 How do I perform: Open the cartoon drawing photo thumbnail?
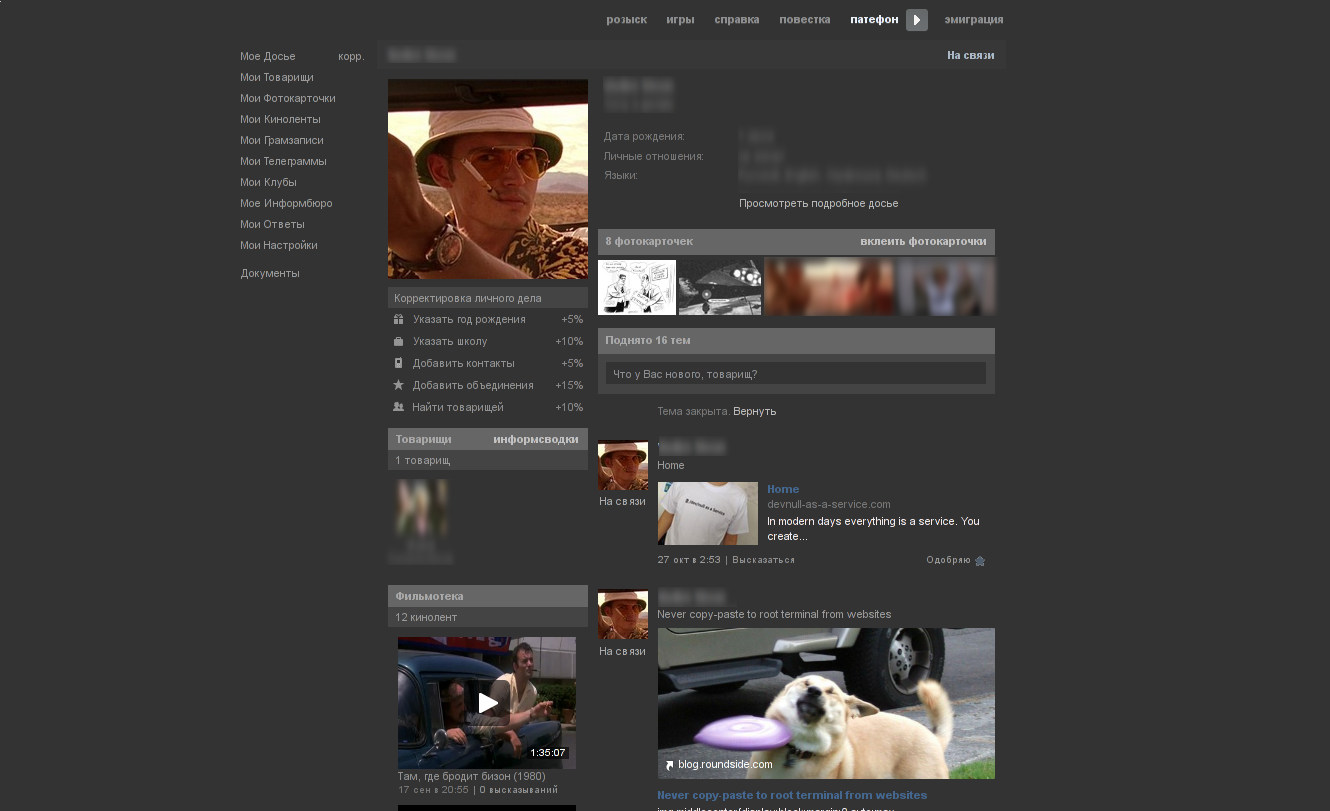coord(637,287)
